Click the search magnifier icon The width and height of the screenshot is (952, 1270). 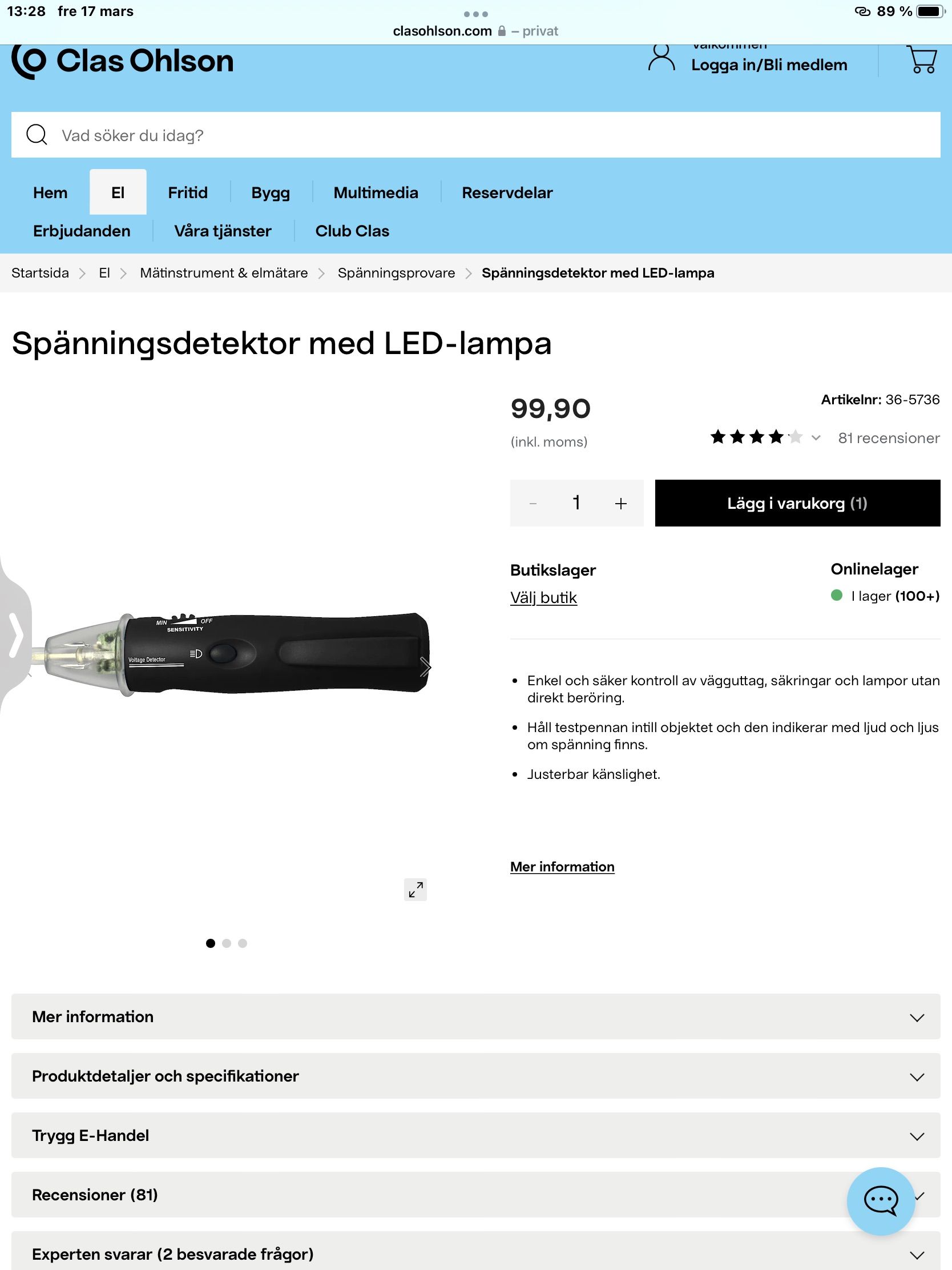click(37, 135)
